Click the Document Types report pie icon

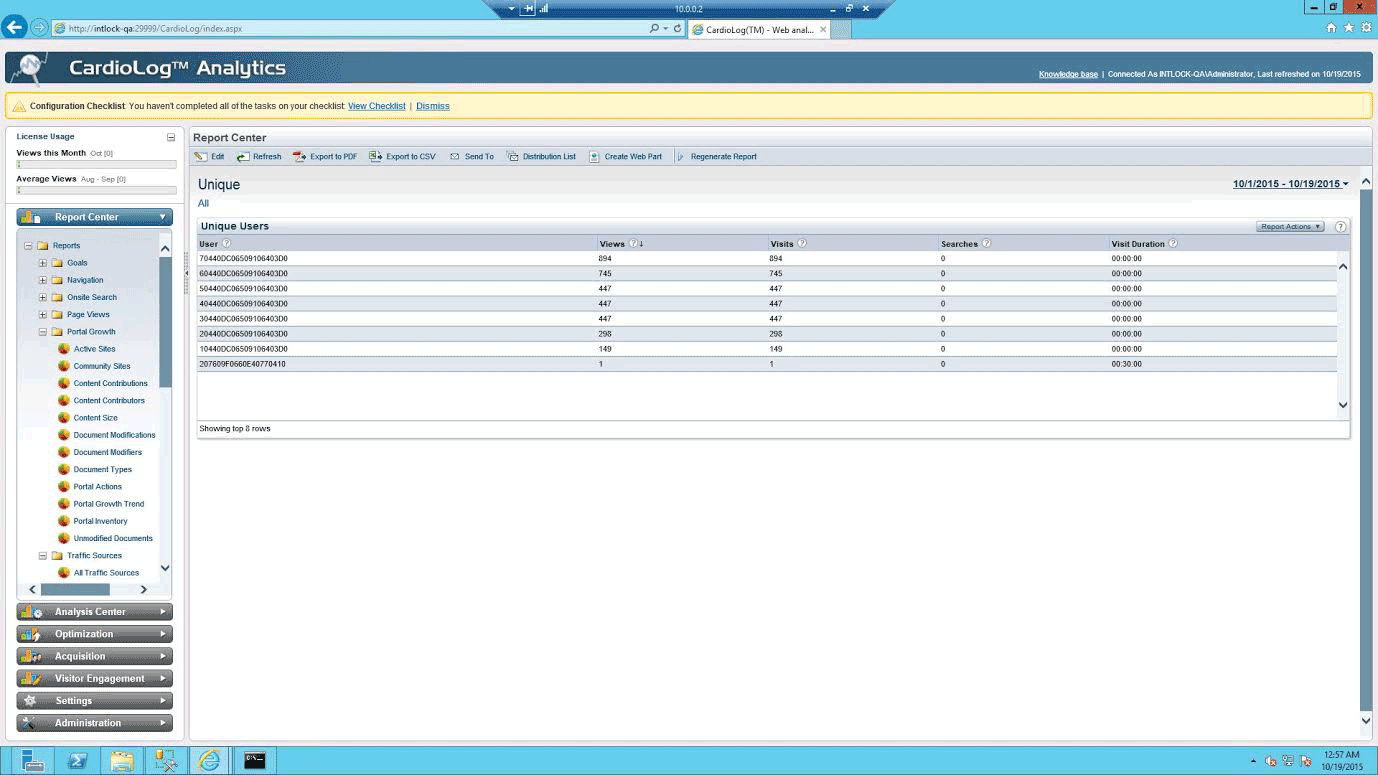click(x=64, y=469)
